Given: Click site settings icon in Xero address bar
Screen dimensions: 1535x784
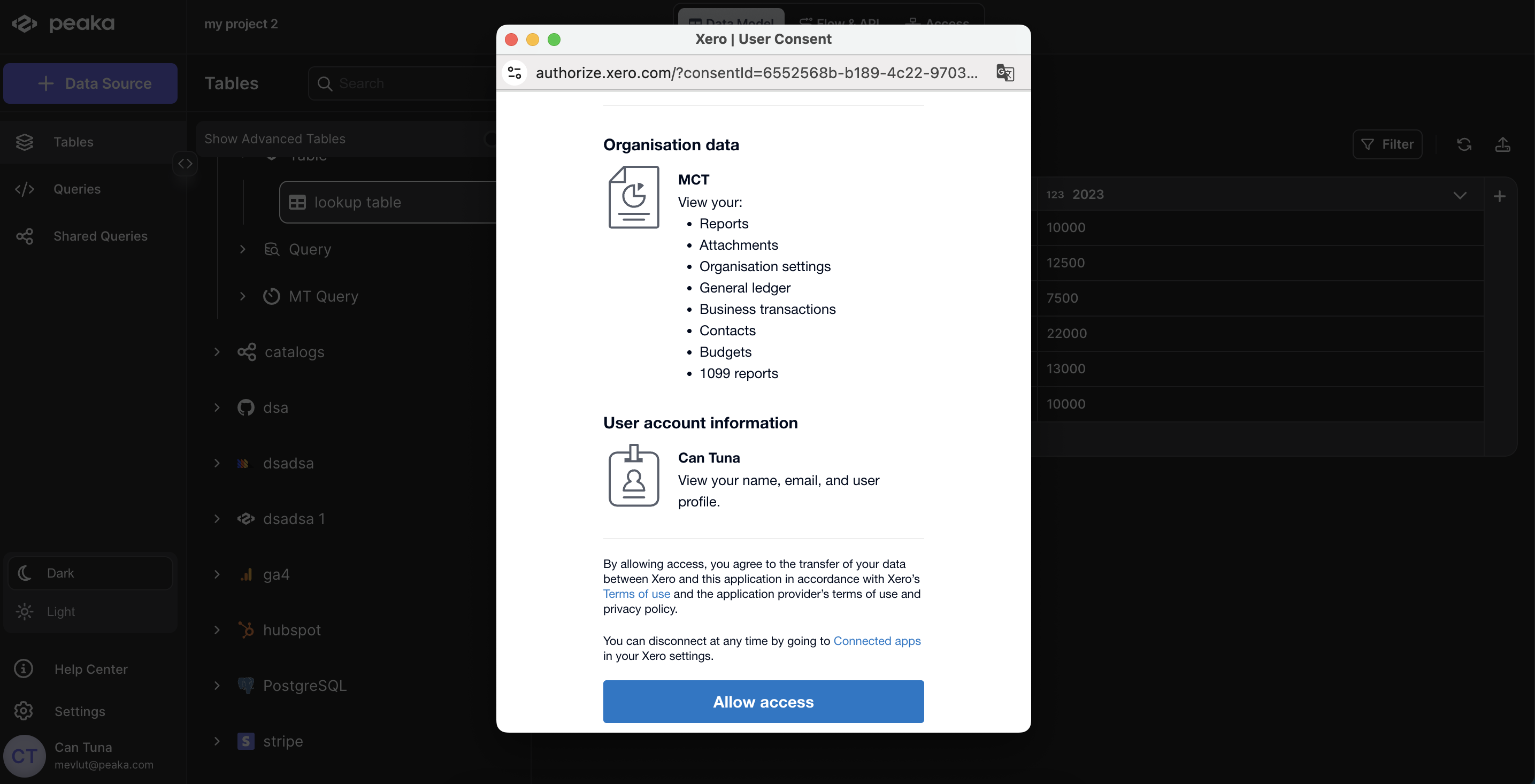Looking at the screenshot, I should click(x=514, y=73).
